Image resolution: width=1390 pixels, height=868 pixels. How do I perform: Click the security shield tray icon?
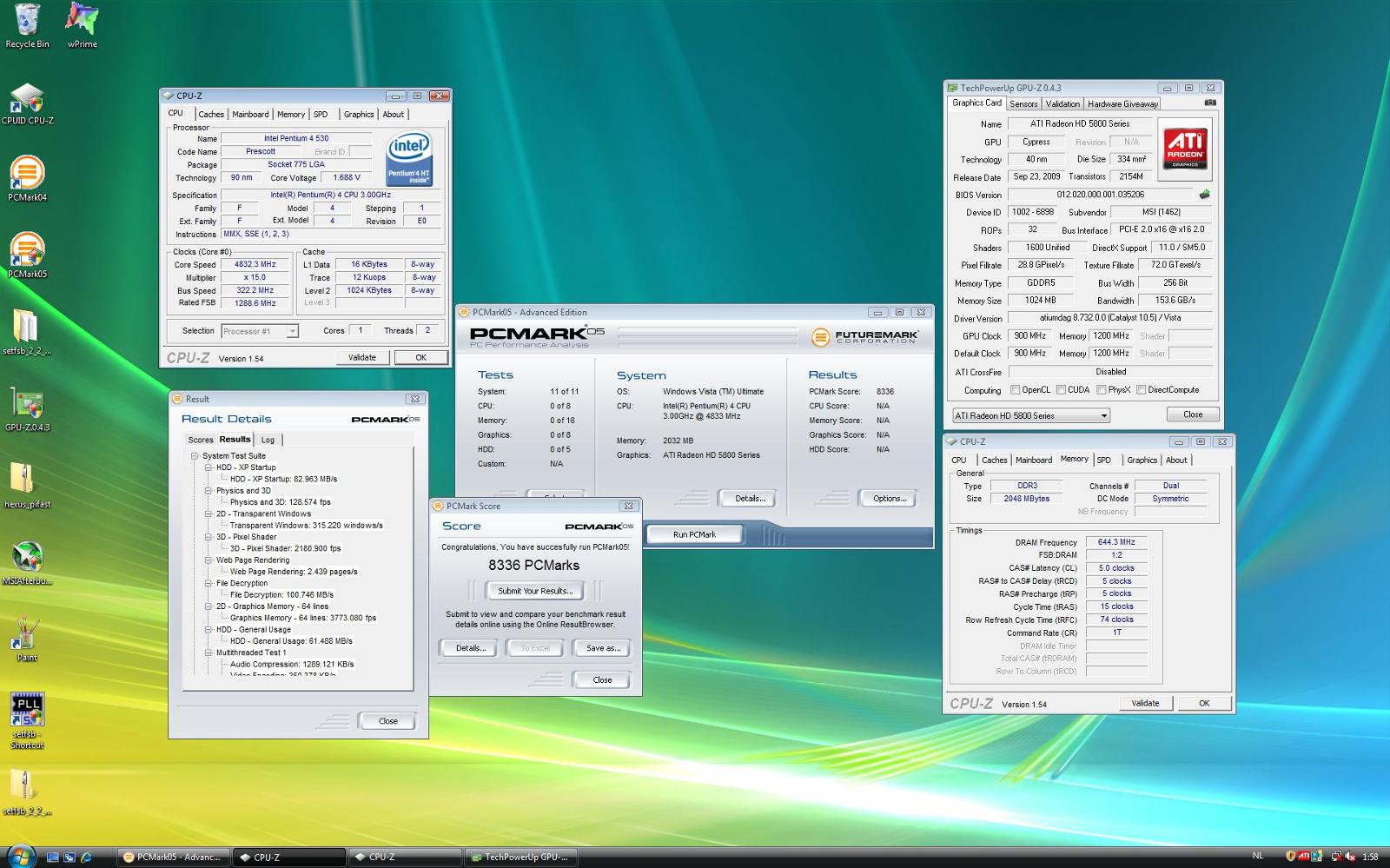click(x=1290, y=857)
